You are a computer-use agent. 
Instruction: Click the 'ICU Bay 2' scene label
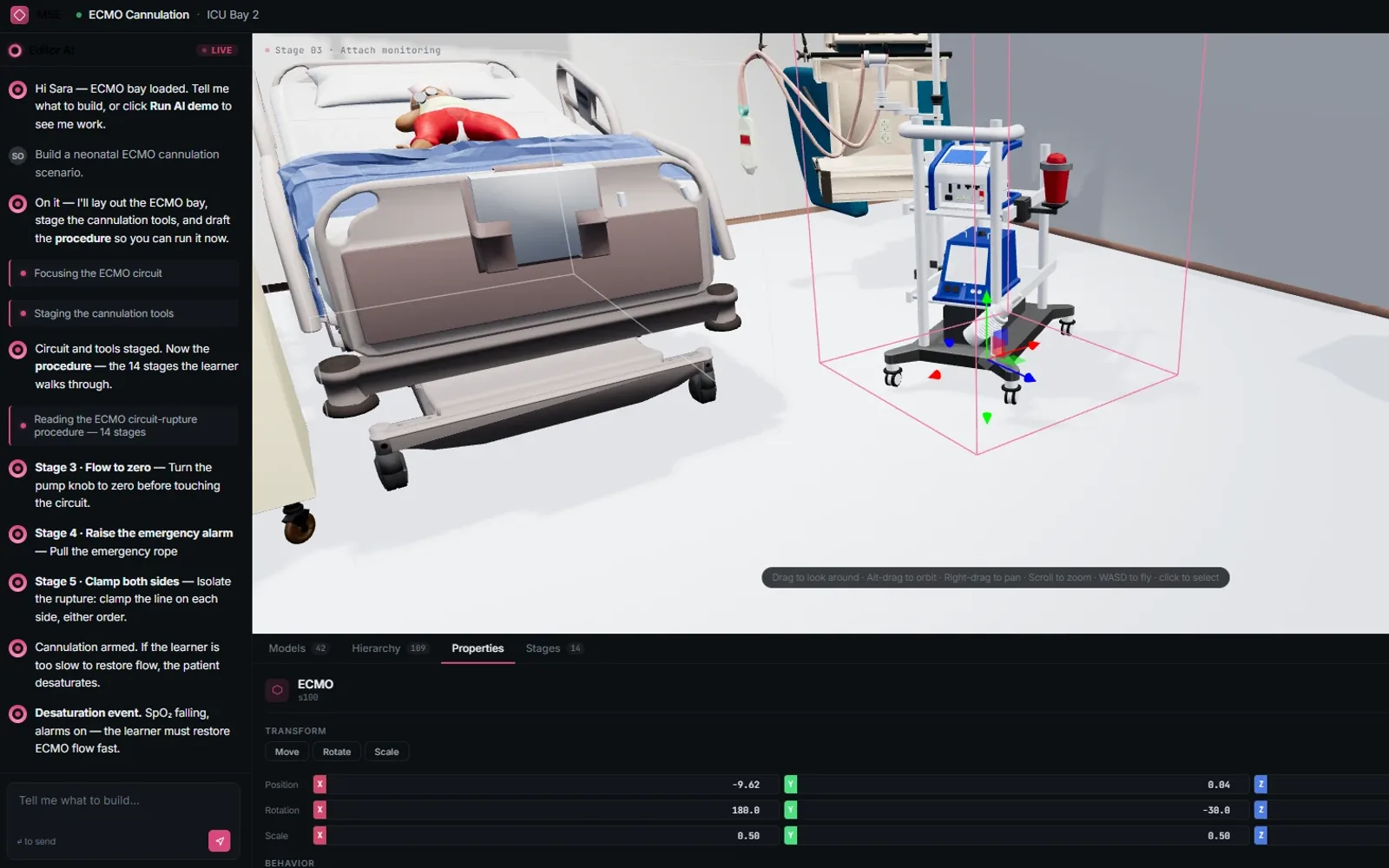[x=233, y=15]
